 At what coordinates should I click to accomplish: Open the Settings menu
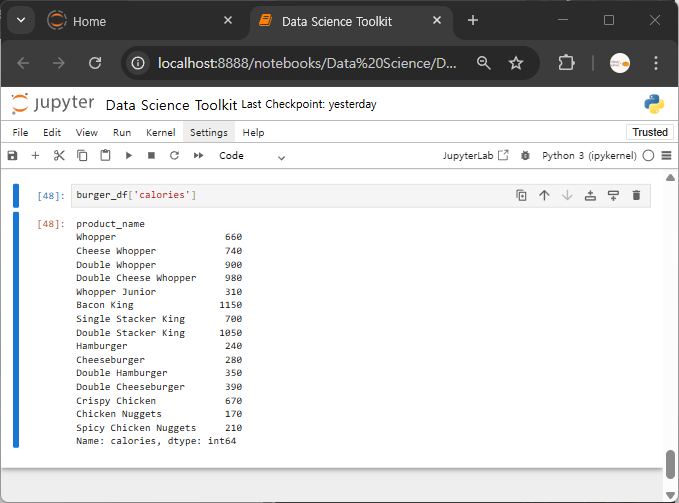[209, 132]
